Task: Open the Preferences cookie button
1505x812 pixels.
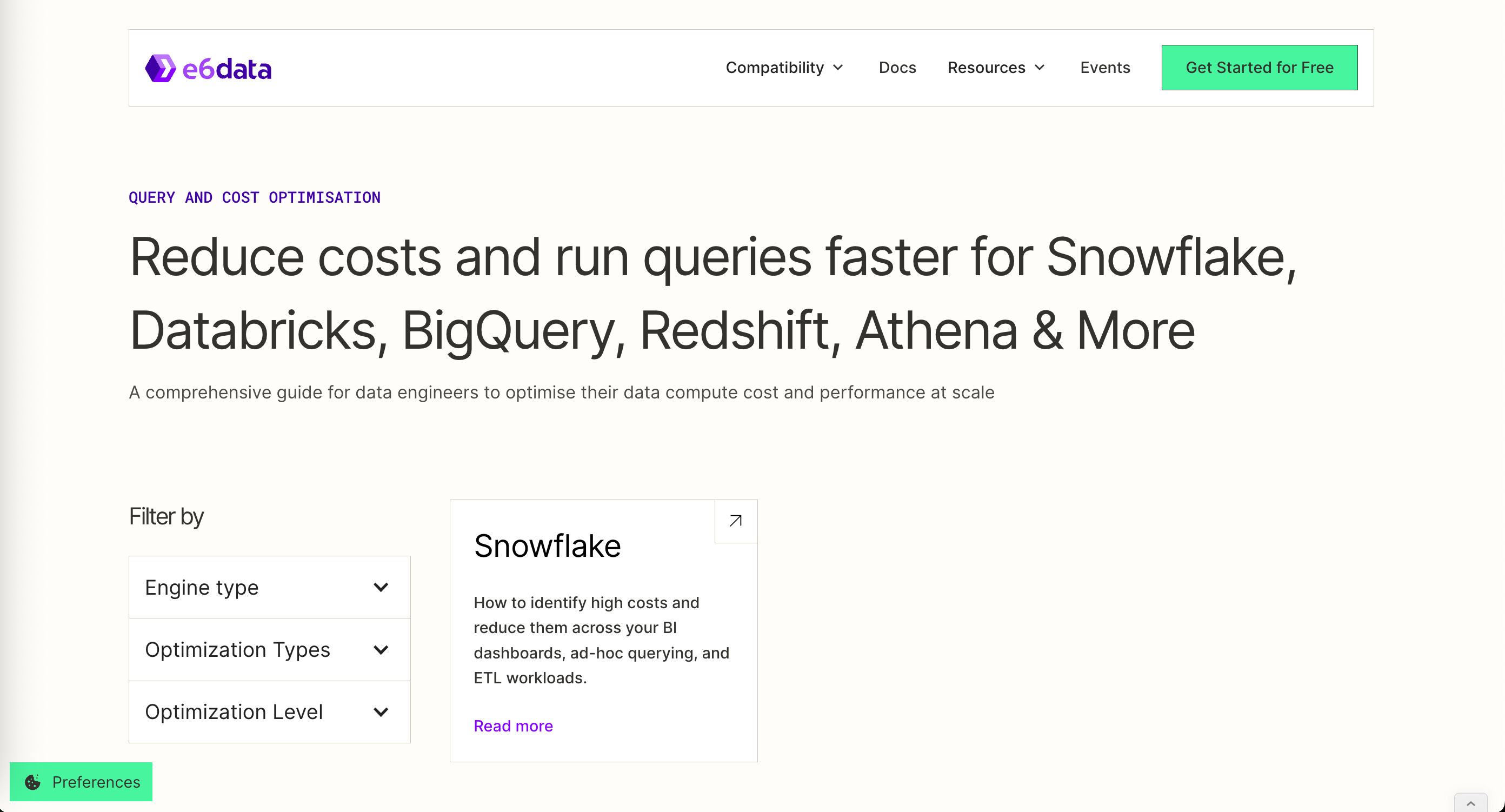Action: [x=82, y=782]
